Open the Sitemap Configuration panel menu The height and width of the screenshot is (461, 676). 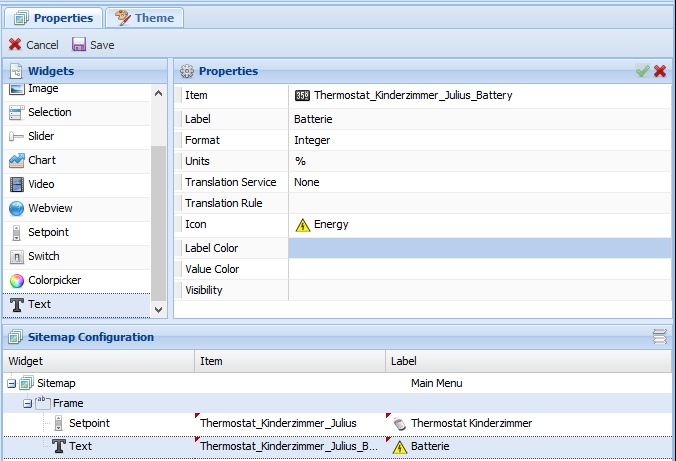659,337
